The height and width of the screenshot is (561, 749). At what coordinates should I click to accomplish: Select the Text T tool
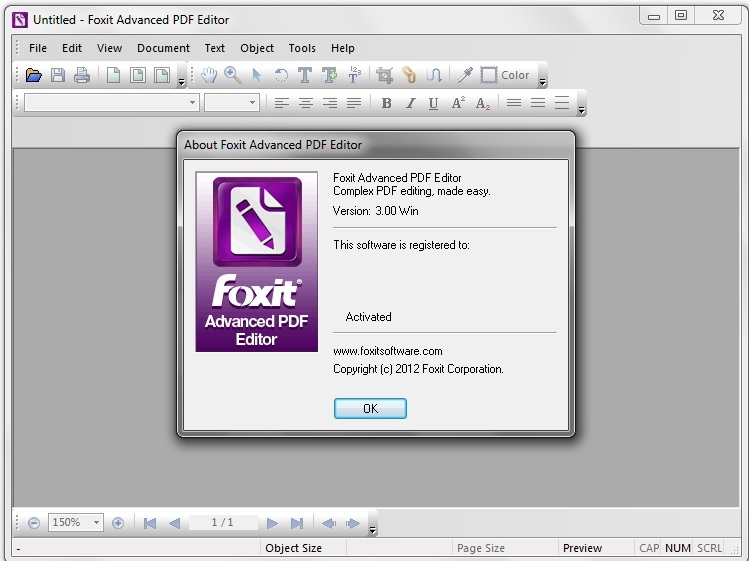point(305,75)
